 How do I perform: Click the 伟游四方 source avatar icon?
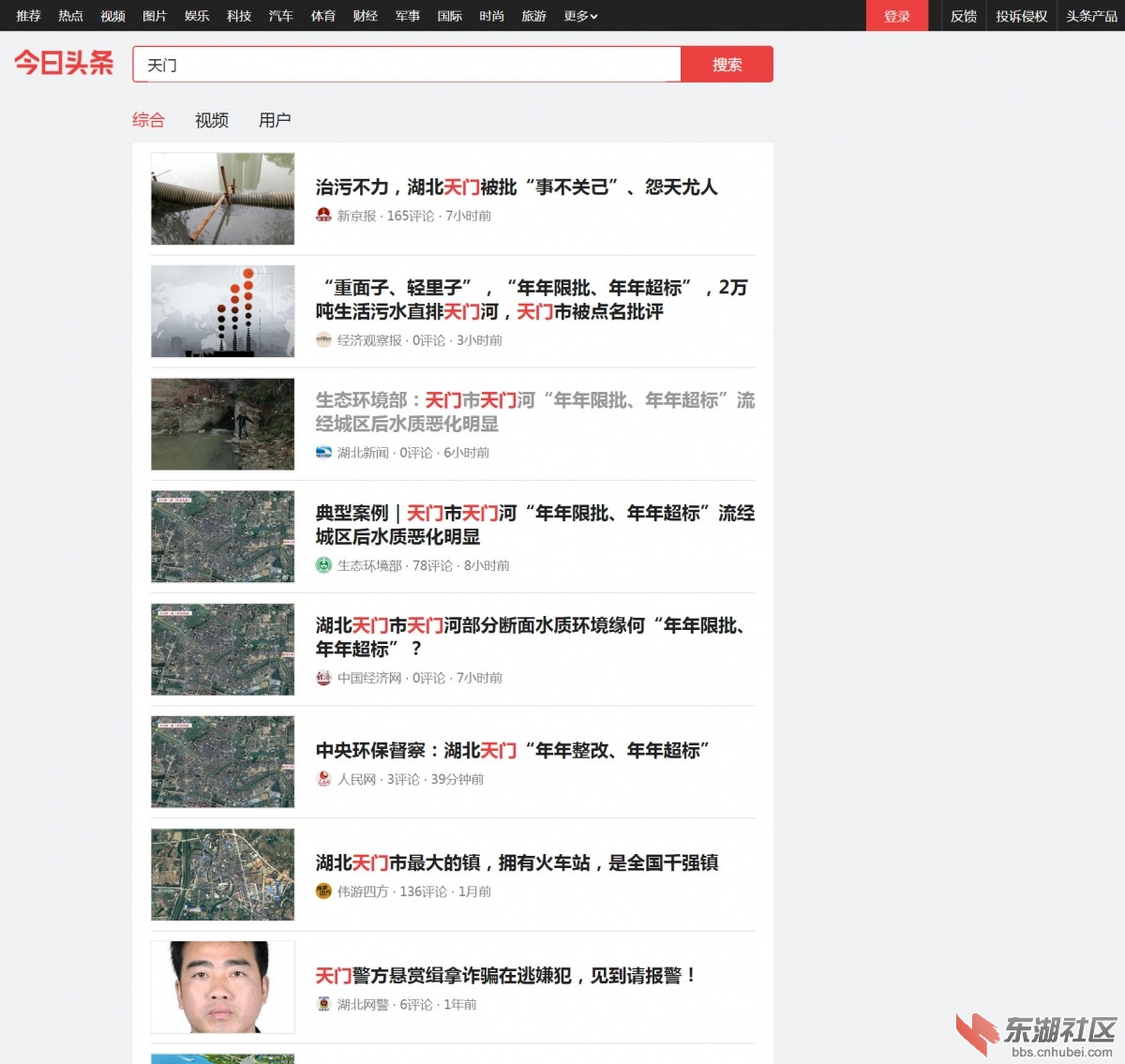pyautogui.click(x=323, y=892)
